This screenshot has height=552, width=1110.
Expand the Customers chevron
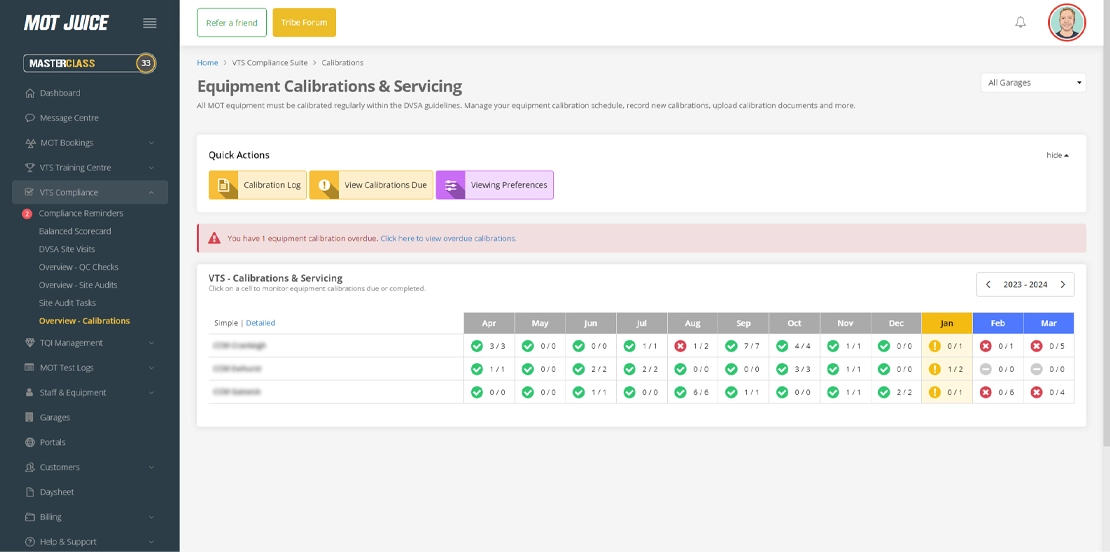click(151, 467)
